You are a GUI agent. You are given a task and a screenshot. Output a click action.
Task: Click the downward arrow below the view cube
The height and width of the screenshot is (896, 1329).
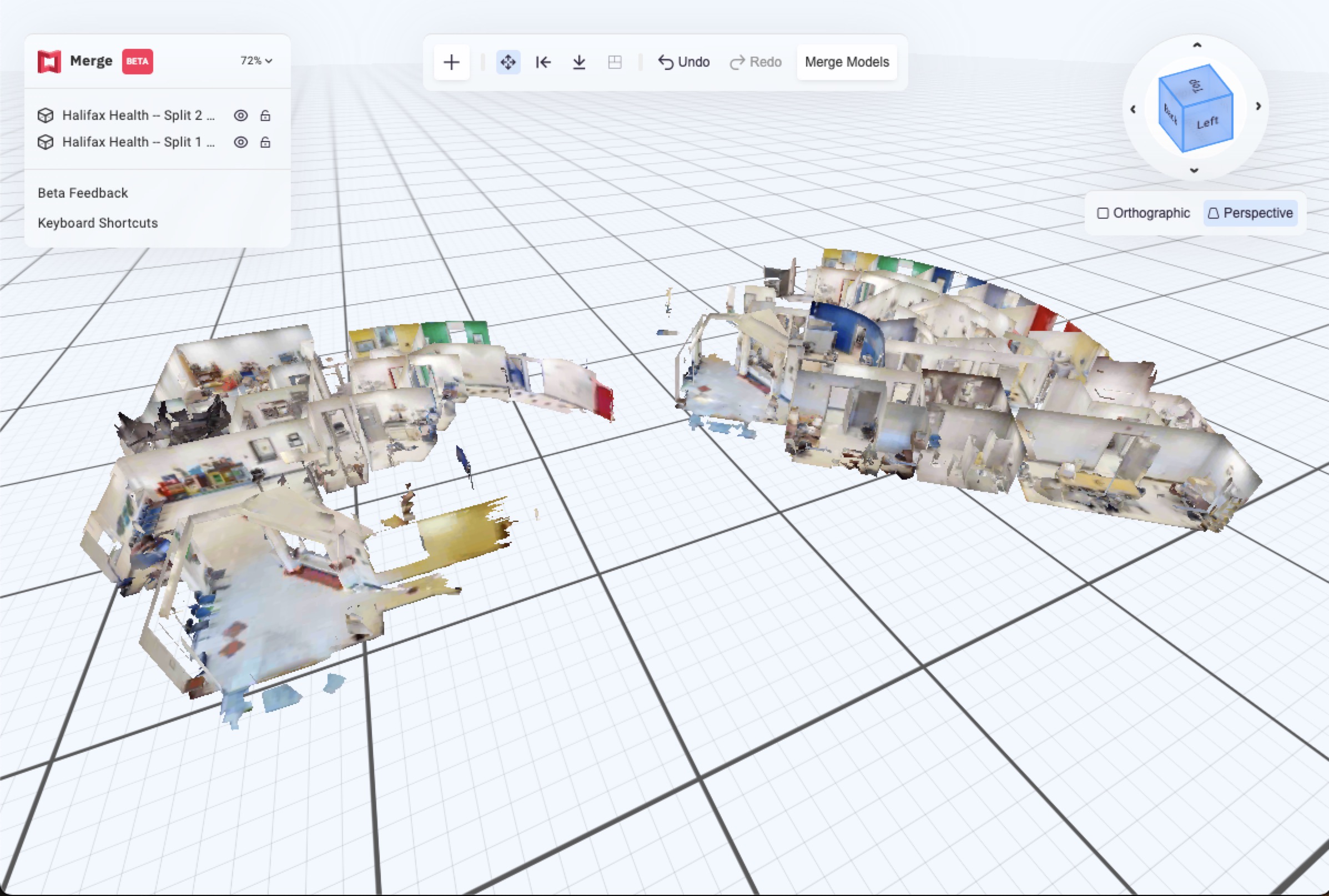(x=1195, y=170)
